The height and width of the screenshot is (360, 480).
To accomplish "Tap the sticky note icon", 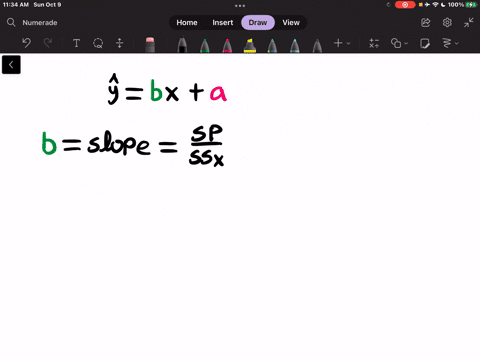I will pyautogui.click(x=425, y=43).
